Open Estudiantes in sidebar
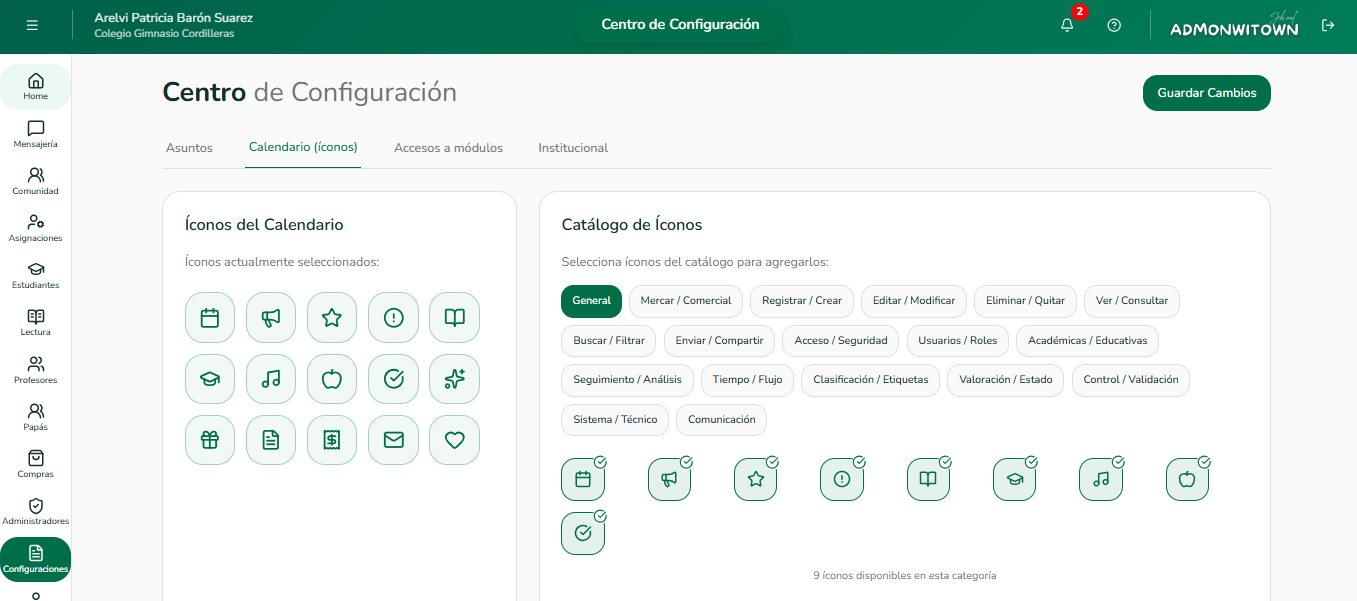1357x601 pixels. pos(36,275)
